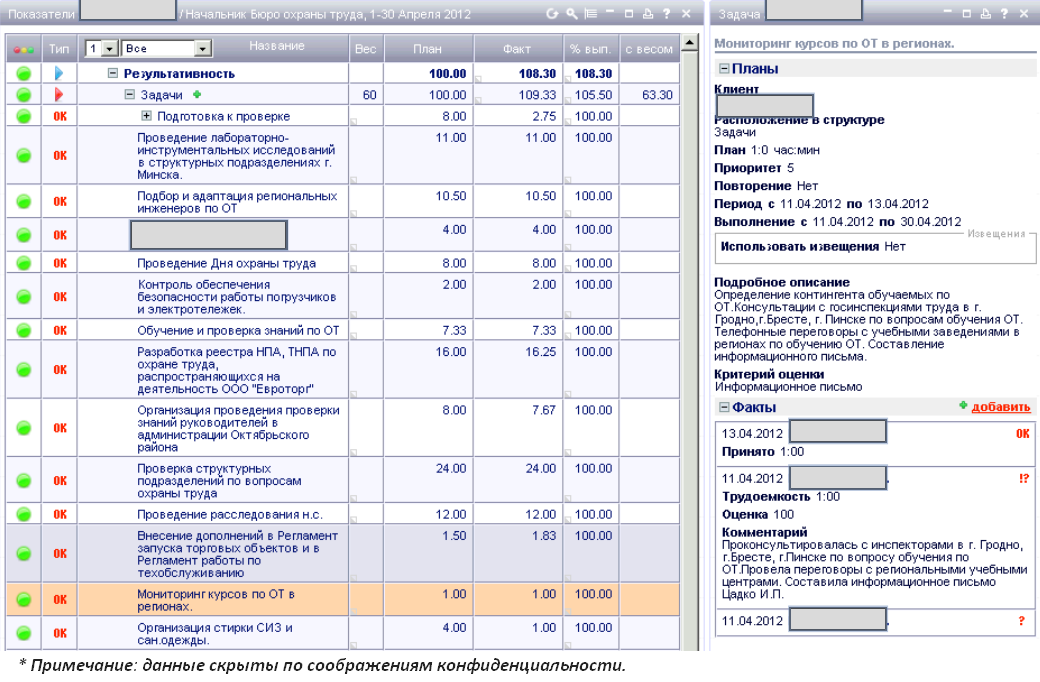Select Проведение Дня охраны труда task
The height and width of the screenshot is (682, 1040).
pyautogui.click(x=226, y=263)
